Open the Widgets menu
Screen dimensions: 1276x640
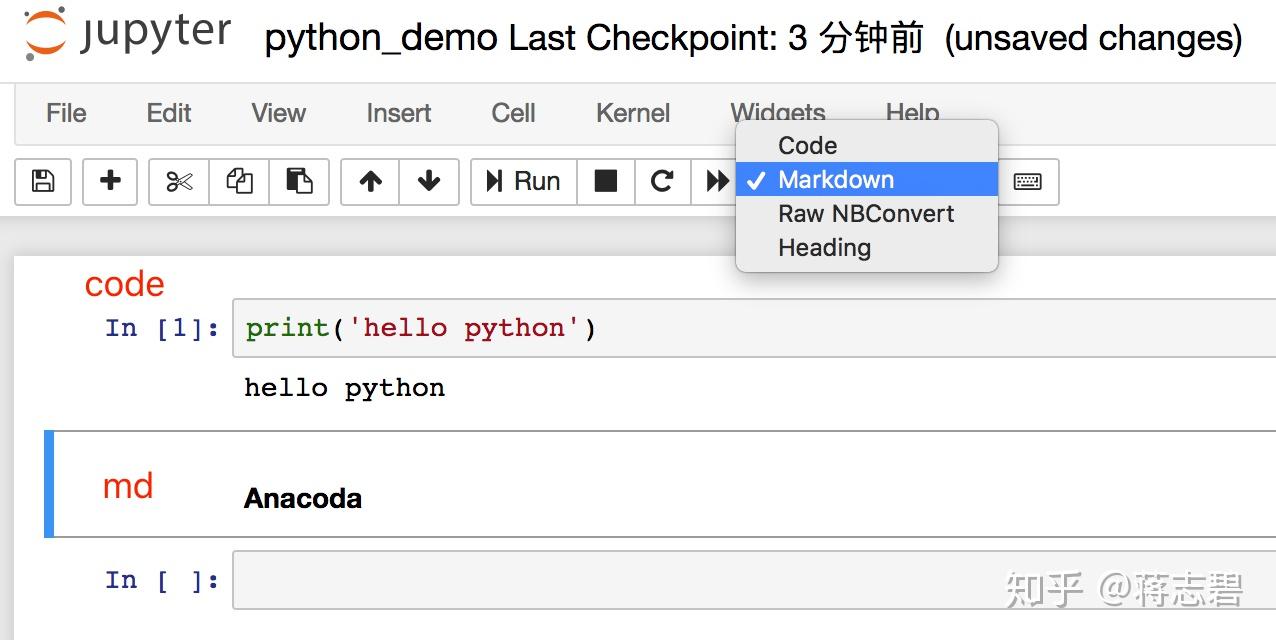777,113
